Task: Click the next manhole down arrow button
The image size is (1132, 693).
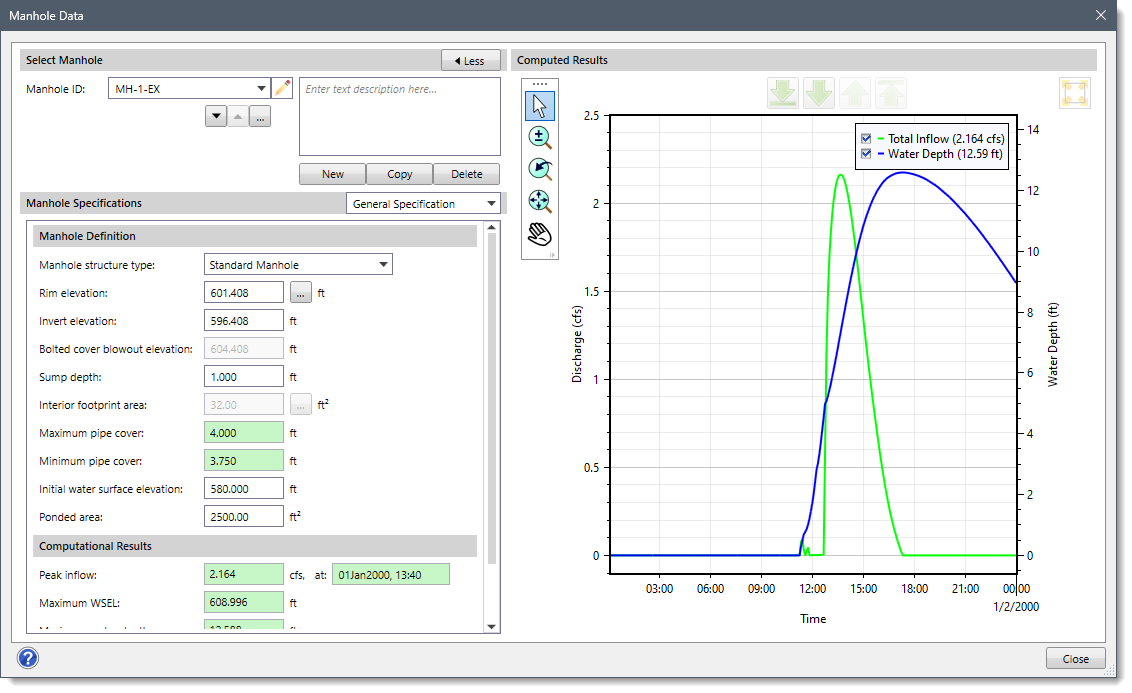Action: point(216,117)
